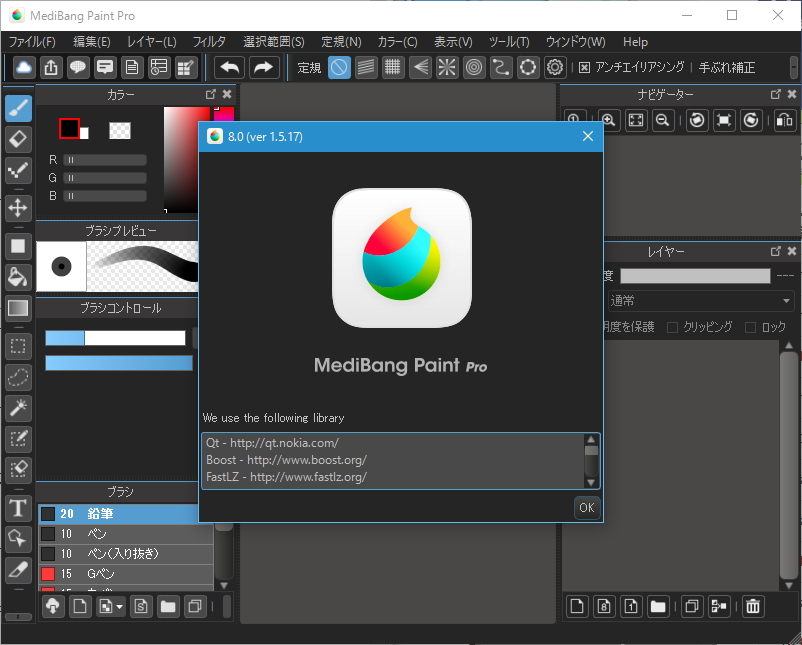802x645 pixels.
Task: Delete a layer with the trash icon
Action: [751, 606]
